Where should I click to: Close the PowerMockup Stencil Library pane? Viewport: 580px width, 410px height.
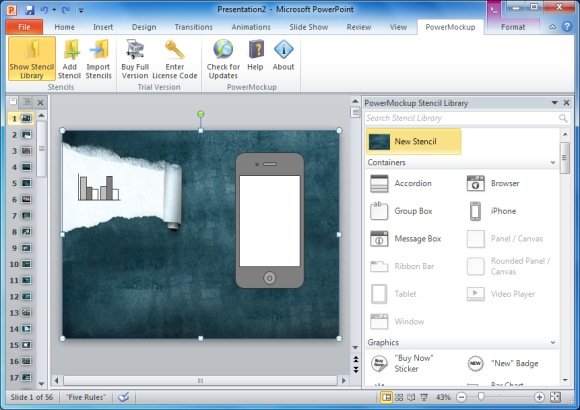pos(566,103)
